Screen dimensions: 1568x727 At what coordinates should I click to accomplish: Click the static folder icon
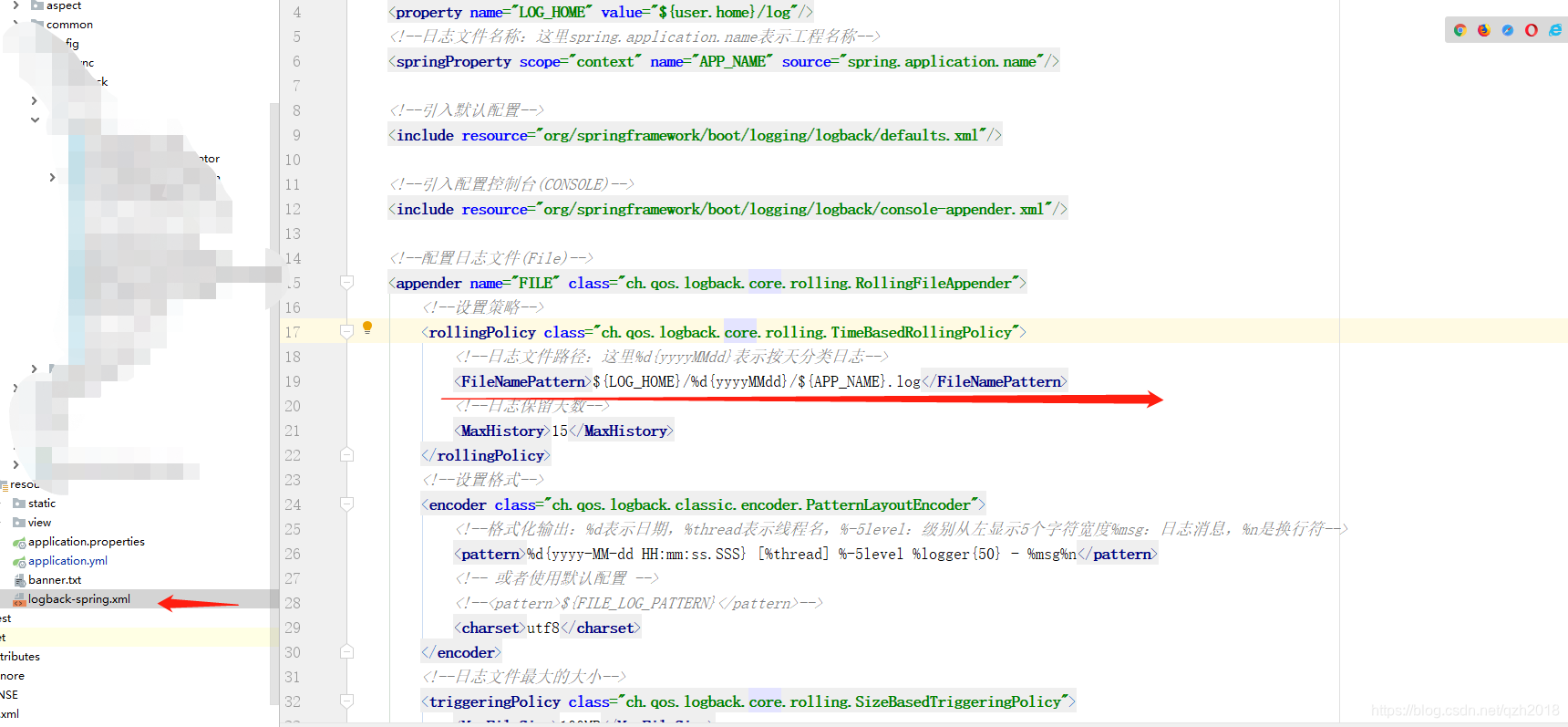[19, 504]
